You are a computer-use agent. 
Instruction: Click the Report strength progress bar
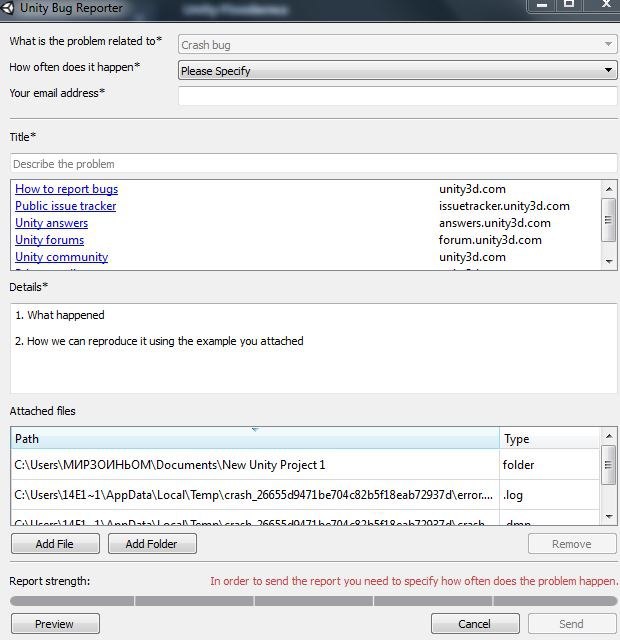pos(313,601)
